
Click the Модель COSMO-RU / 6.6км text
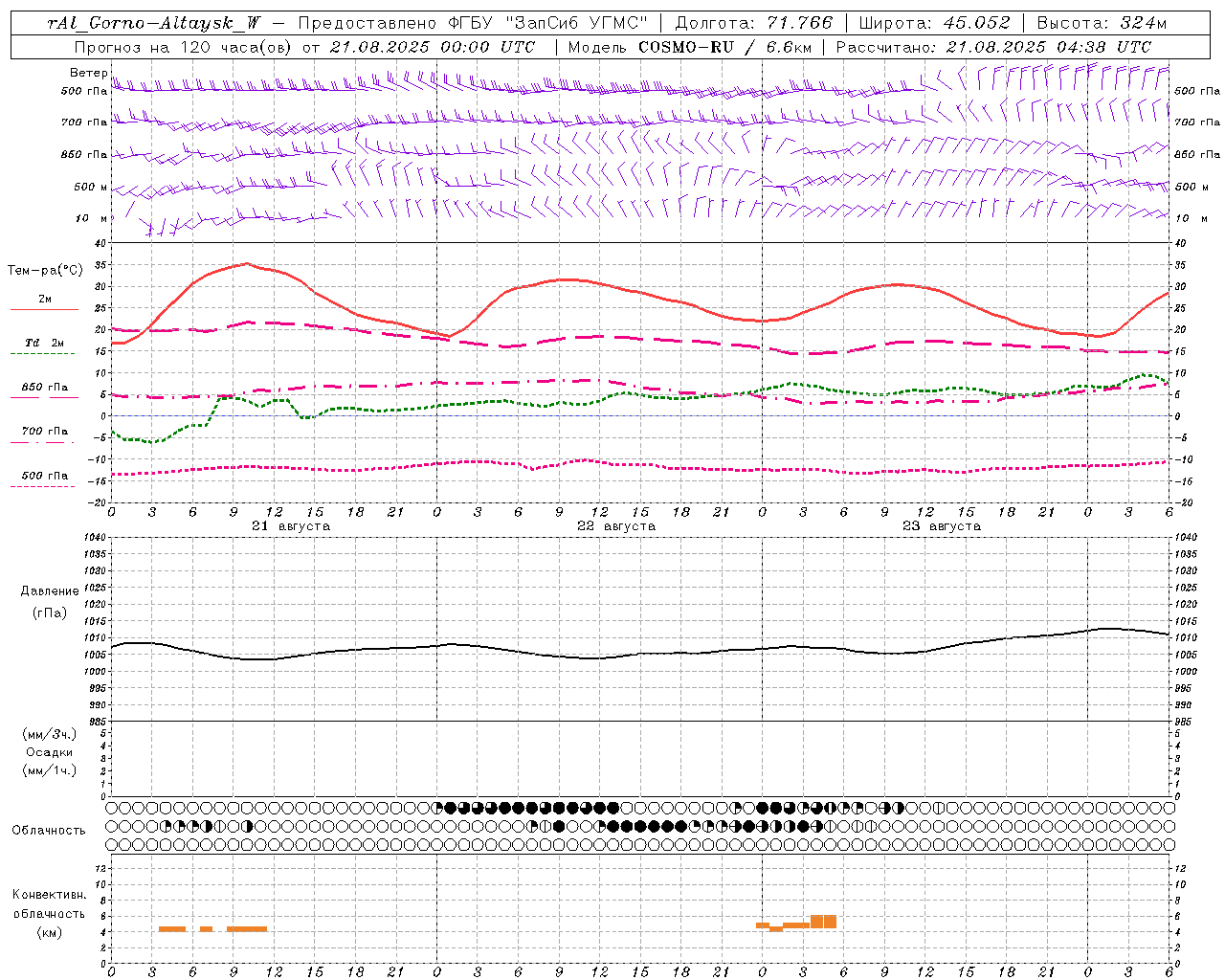[x=690, y=47]
